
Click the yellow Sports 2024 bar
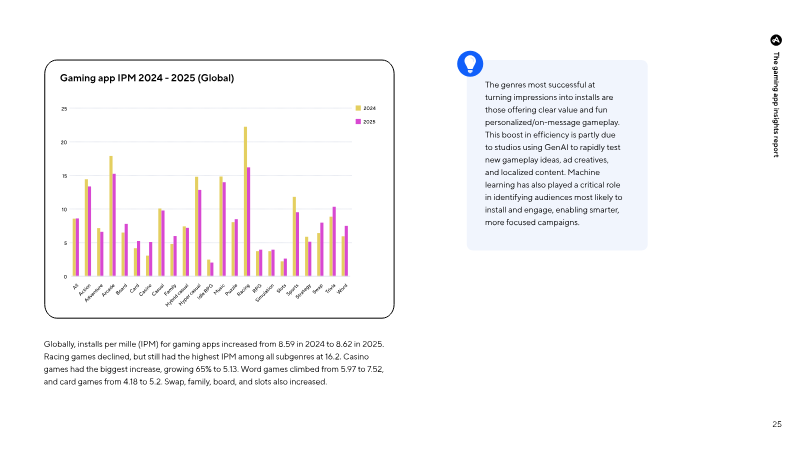(x=294, y=236)
